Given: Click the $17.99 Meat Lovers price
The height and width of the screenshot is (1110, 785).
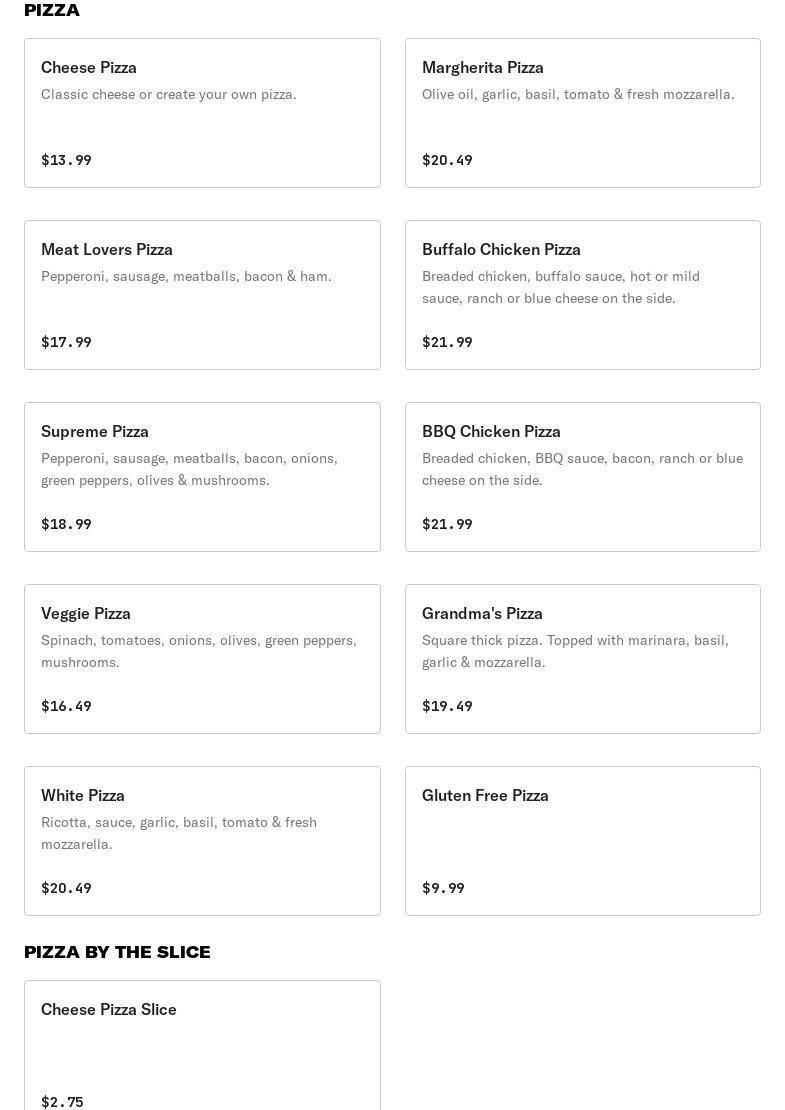Looking at the screenshot, I should (66, 342).
